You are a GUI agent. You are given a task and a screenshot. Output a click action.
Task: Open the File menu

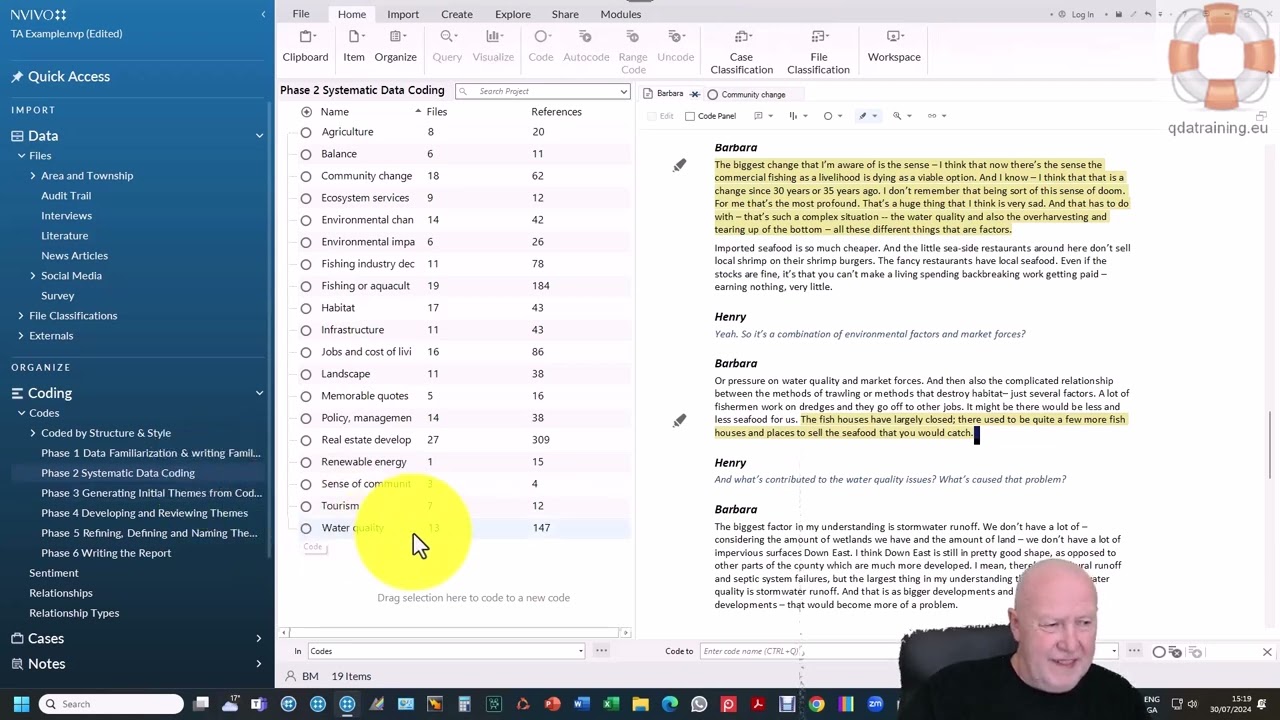coord(301,14)
